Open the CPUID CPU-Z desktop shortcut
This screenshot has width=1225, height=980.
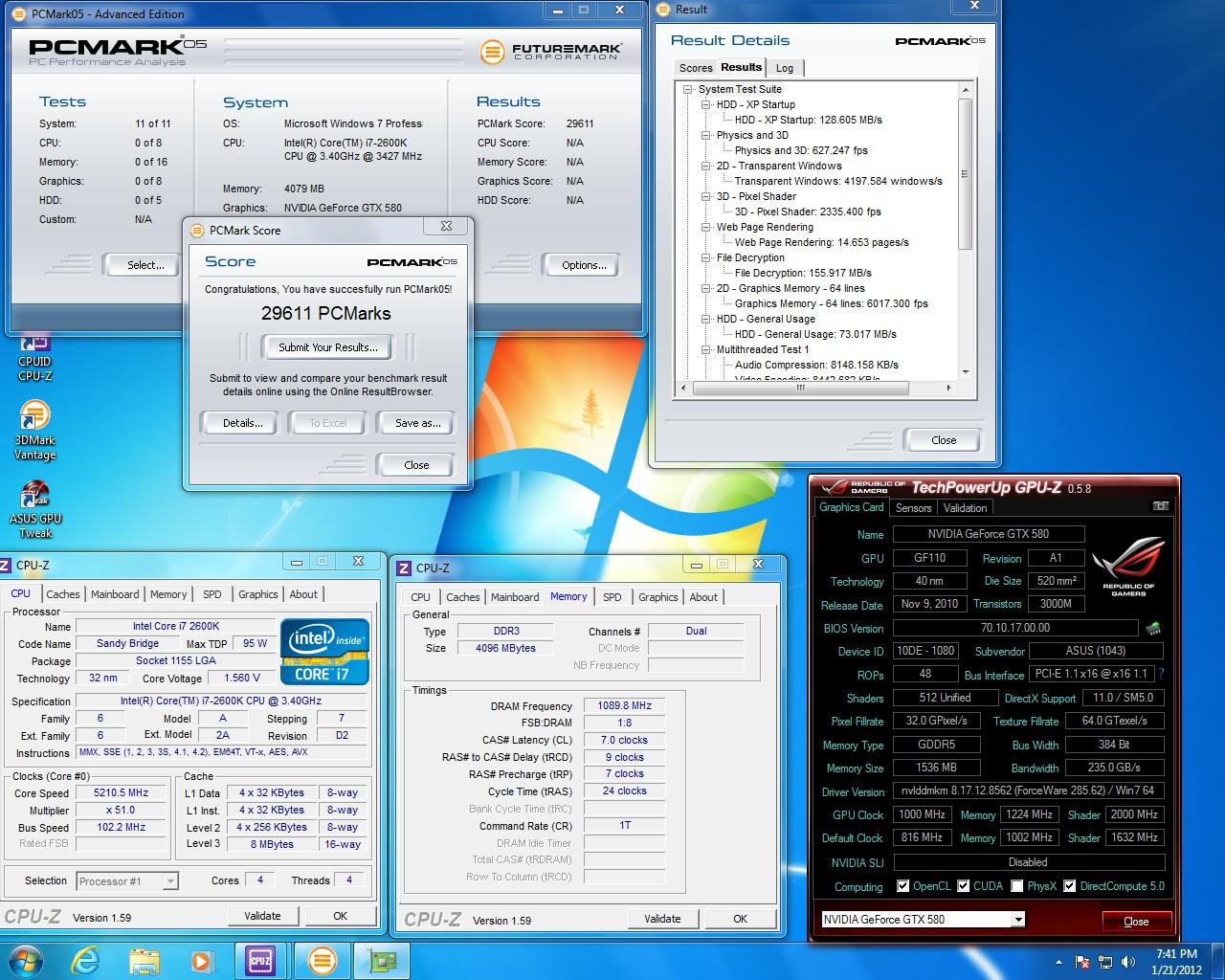(34, 356)
